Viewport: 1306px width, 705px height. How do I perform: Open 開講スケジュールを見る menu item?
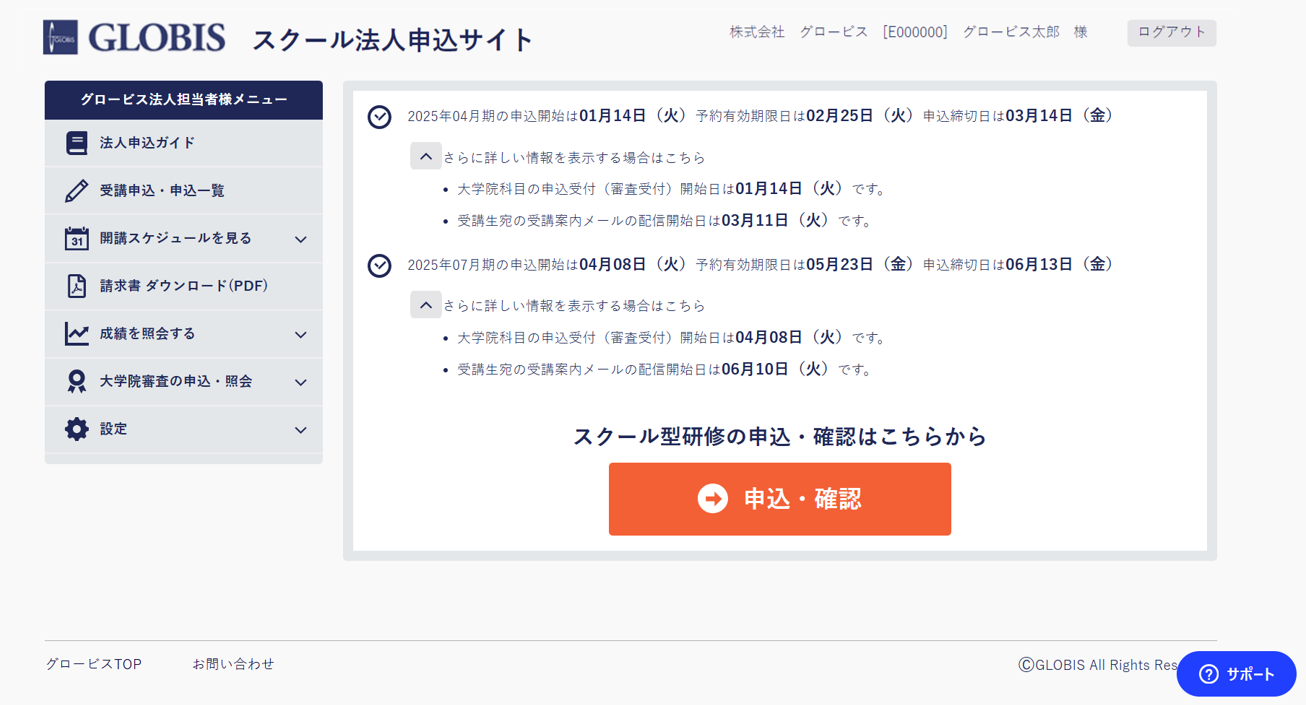tap(184, 238)
